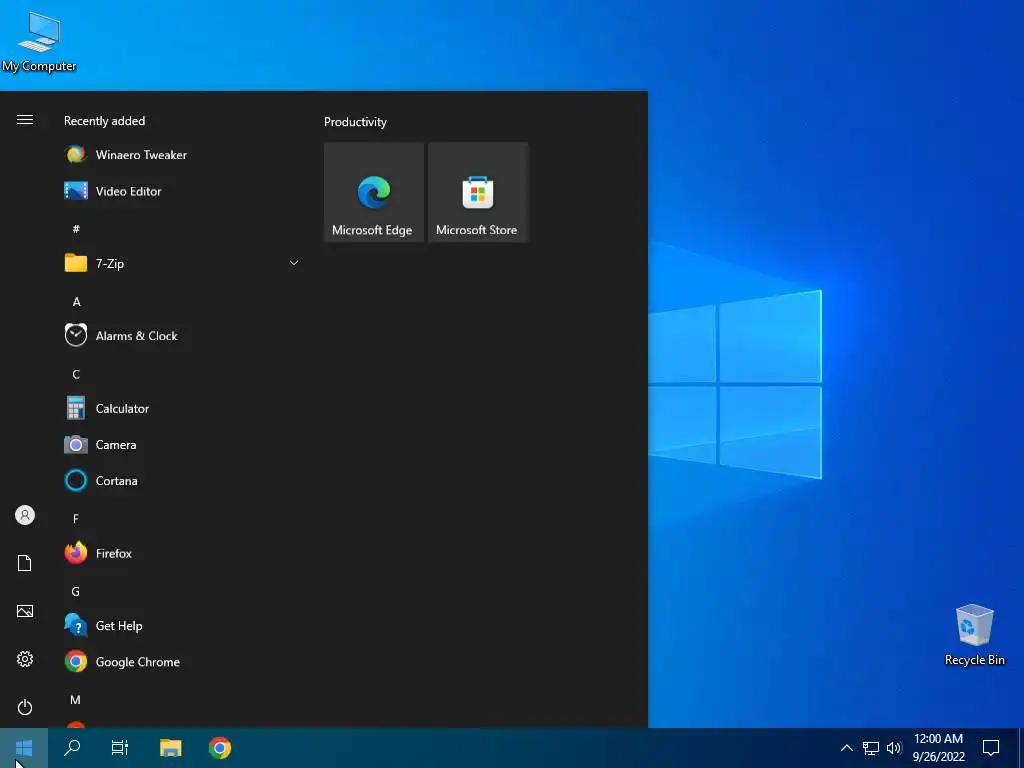1024x768 pixels.
Task: Open the Camera app
Action: click(183, 445)
